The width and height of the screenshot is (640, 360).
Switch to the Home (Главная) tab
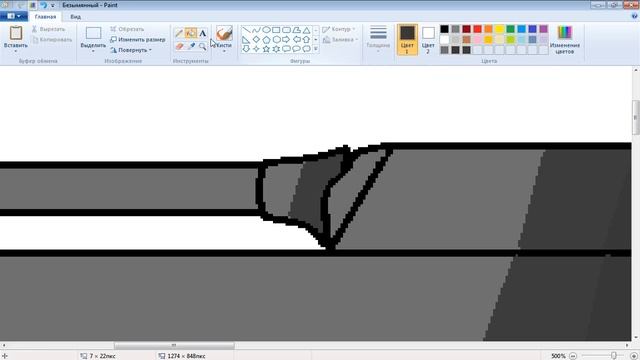click(x=45, y=17)
